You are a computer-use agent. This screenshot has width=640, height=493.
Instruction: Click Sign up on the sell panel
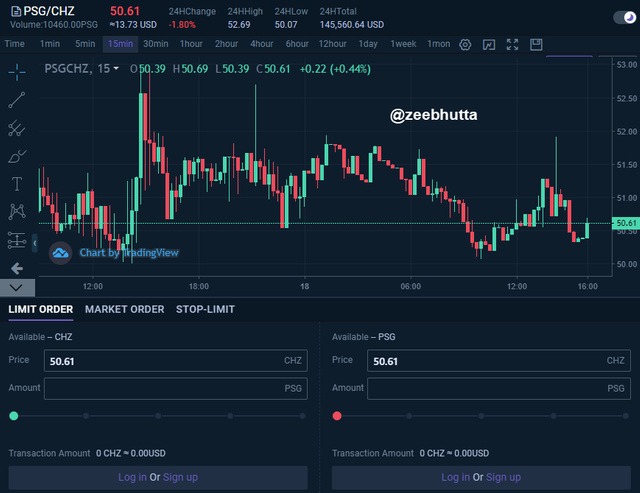[x=504, y=477]
